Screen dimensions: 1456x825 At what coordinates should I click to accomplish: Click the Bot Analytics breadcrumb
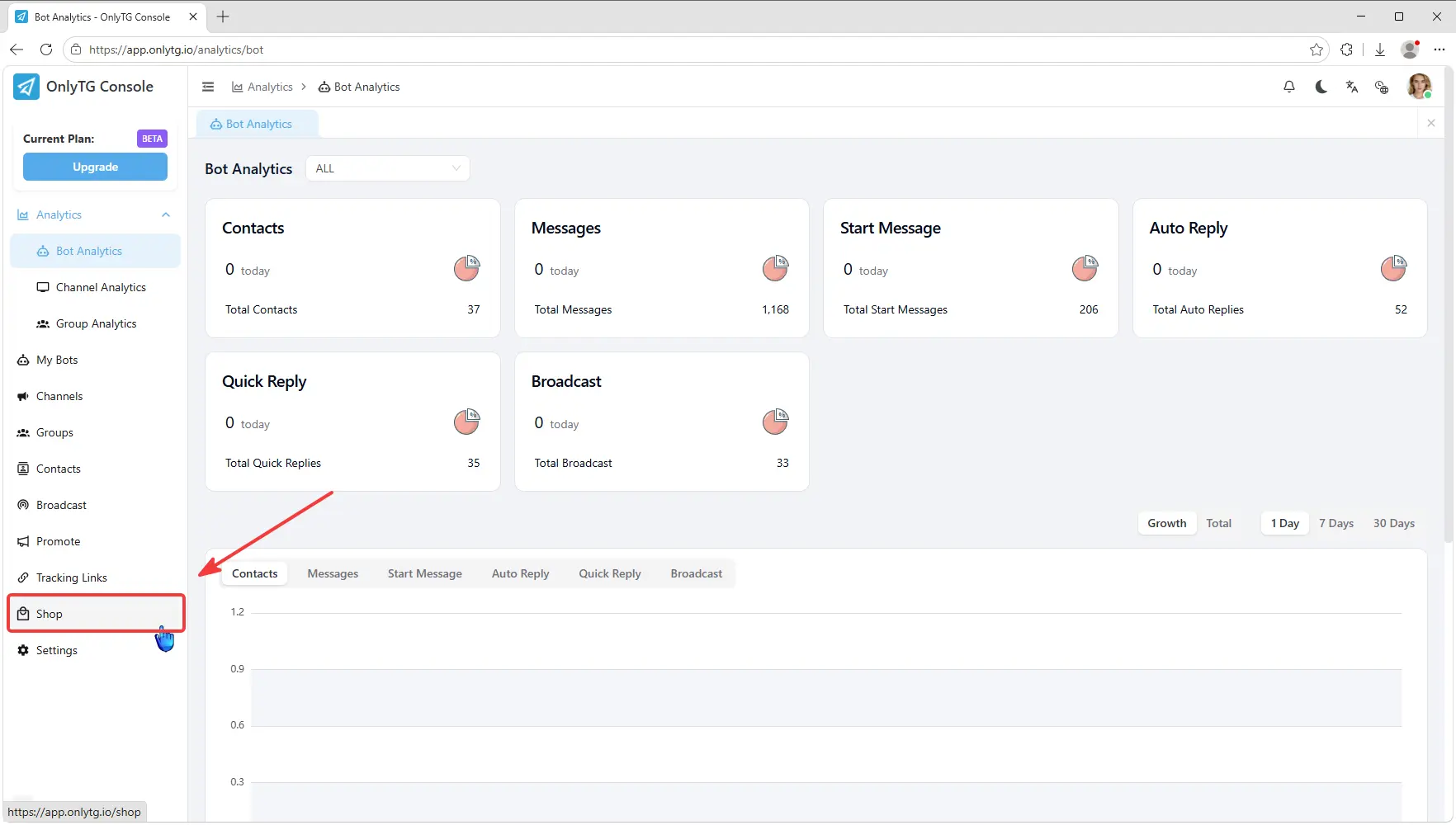tap(359, 87)
